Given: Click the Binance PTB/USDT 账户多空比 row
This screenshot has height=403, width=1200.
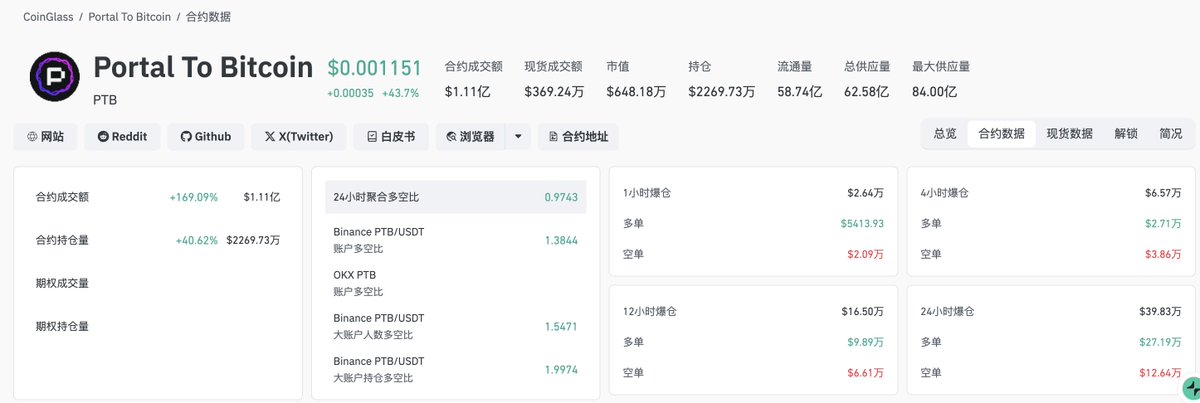Looking at the screenshot, I should [x=456, y=240].
